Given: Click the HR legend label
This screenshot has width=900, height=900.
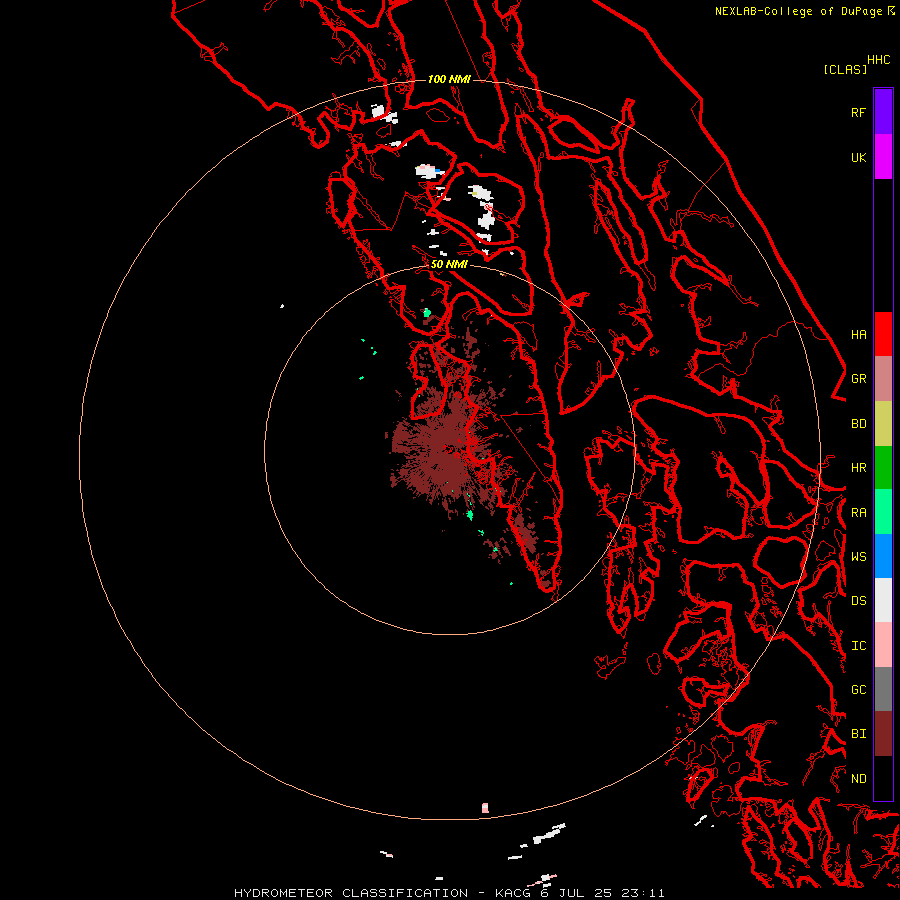Looking at the screenshot, I should [x=858, y=468].
